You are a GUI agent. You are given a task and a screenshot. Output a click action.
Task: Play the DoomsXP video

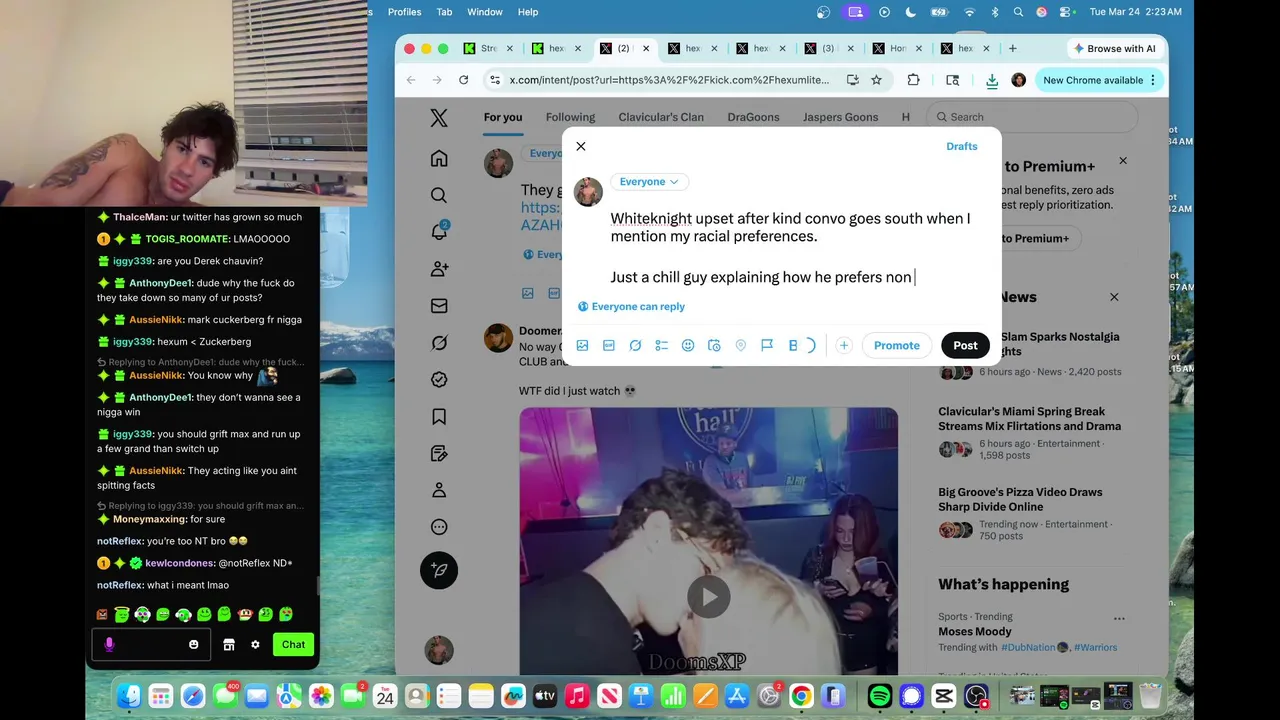[708, 597]
